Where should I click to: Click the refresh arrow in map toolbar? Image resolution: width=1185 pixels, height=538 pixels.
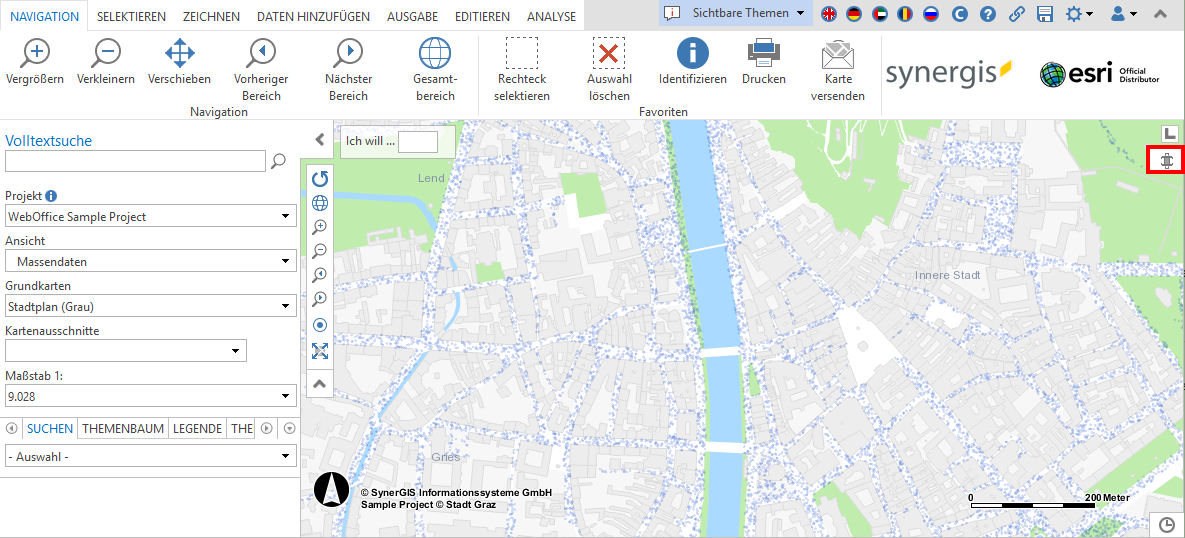[320, 179]
